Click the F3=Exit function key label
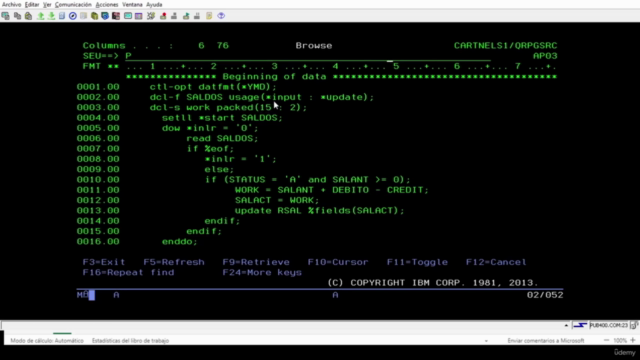The width and height of the screenshot is (640, 360). point(104,262)
